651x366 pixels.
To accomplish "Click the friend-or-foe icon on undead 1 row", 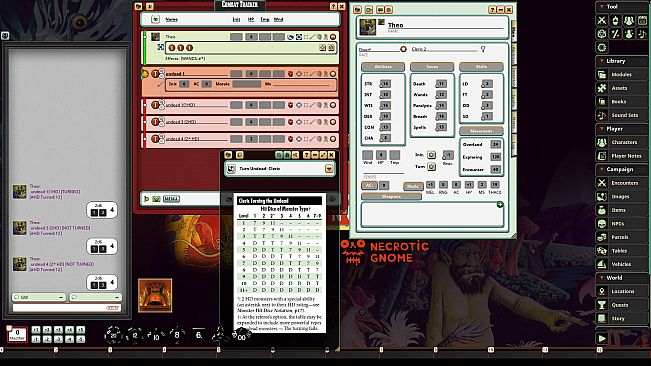I will pyautogui.click(x=291, y=74).
